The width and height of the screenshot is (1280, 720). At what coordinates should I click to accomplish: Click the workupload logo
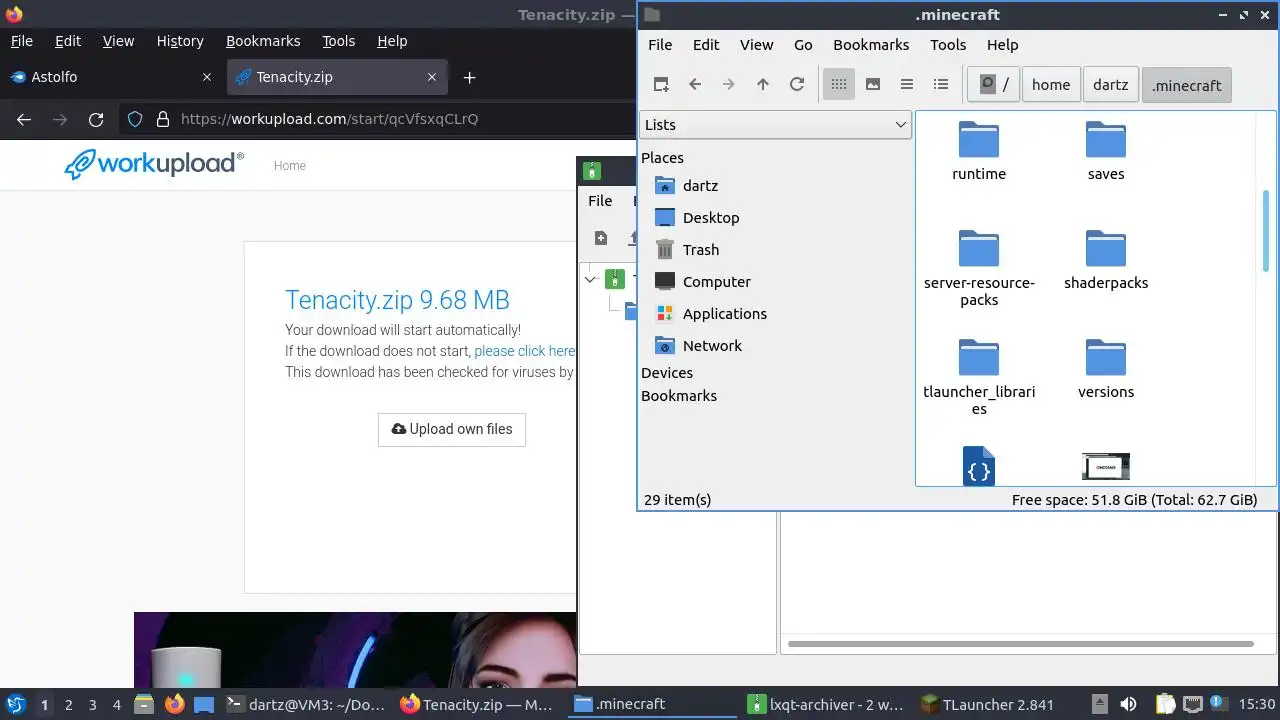click(x=154, y=164)
